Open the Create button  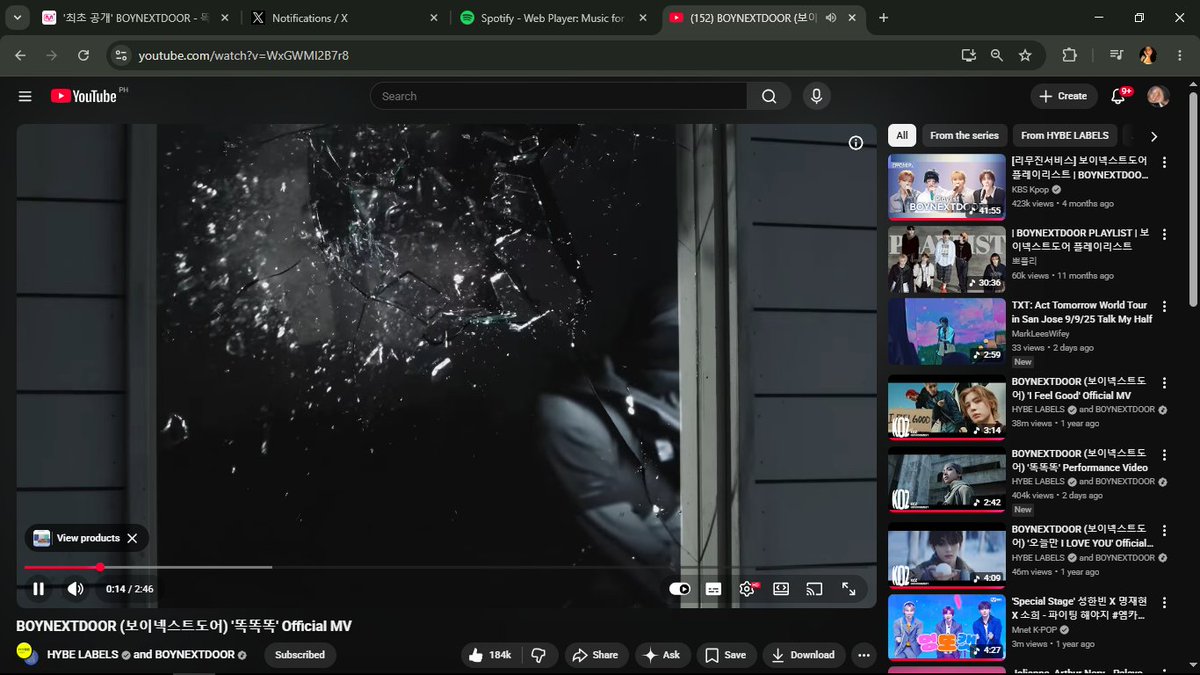tap(1063, 96)
